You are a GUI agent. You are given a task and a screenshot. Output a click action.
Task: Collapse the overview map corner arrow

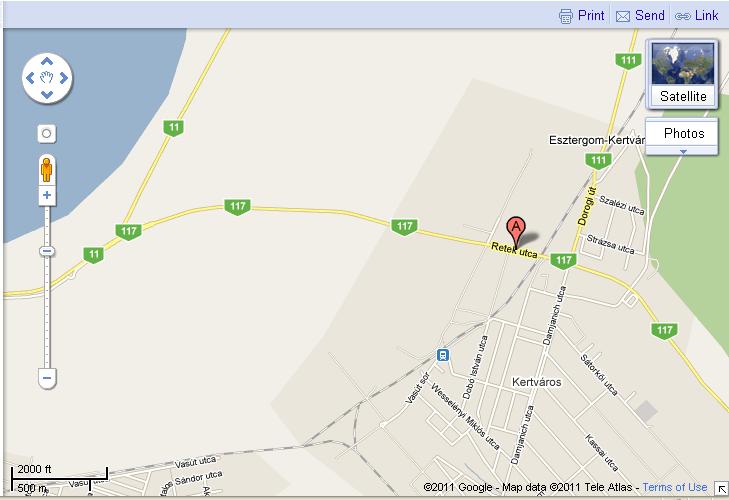coord(721,488)
